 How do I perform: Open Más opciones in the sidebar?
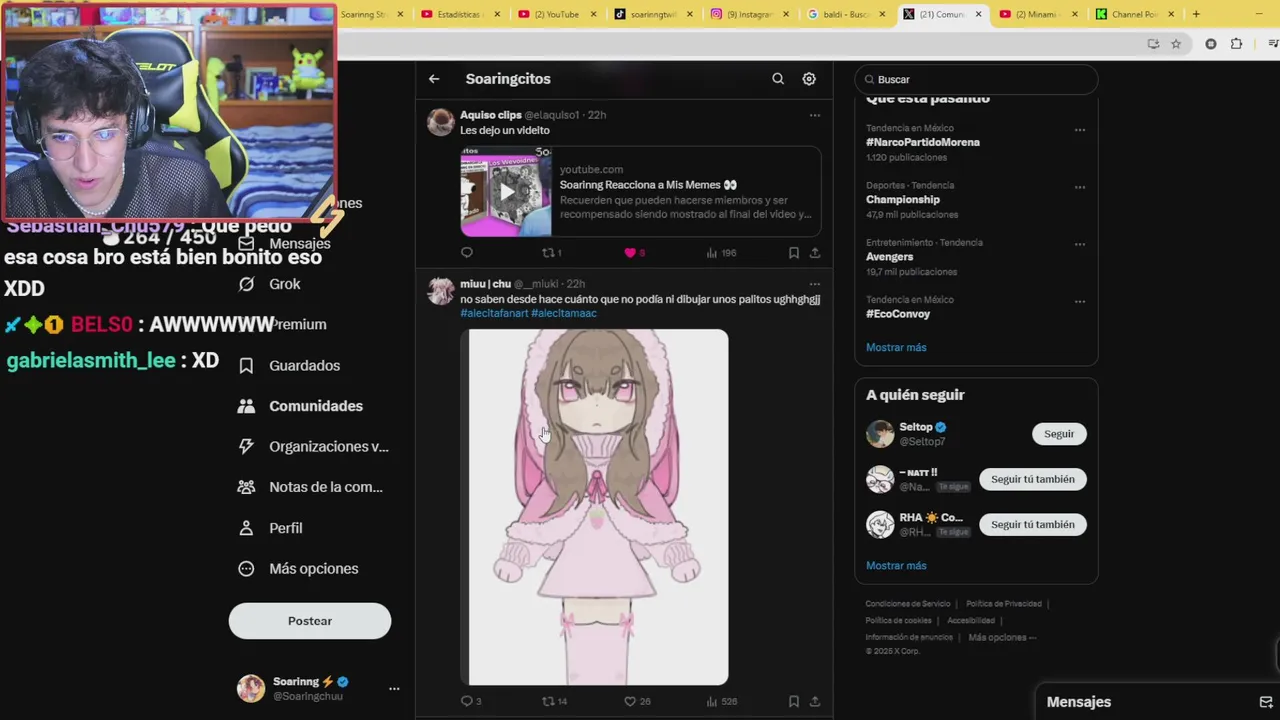point(298,569)
